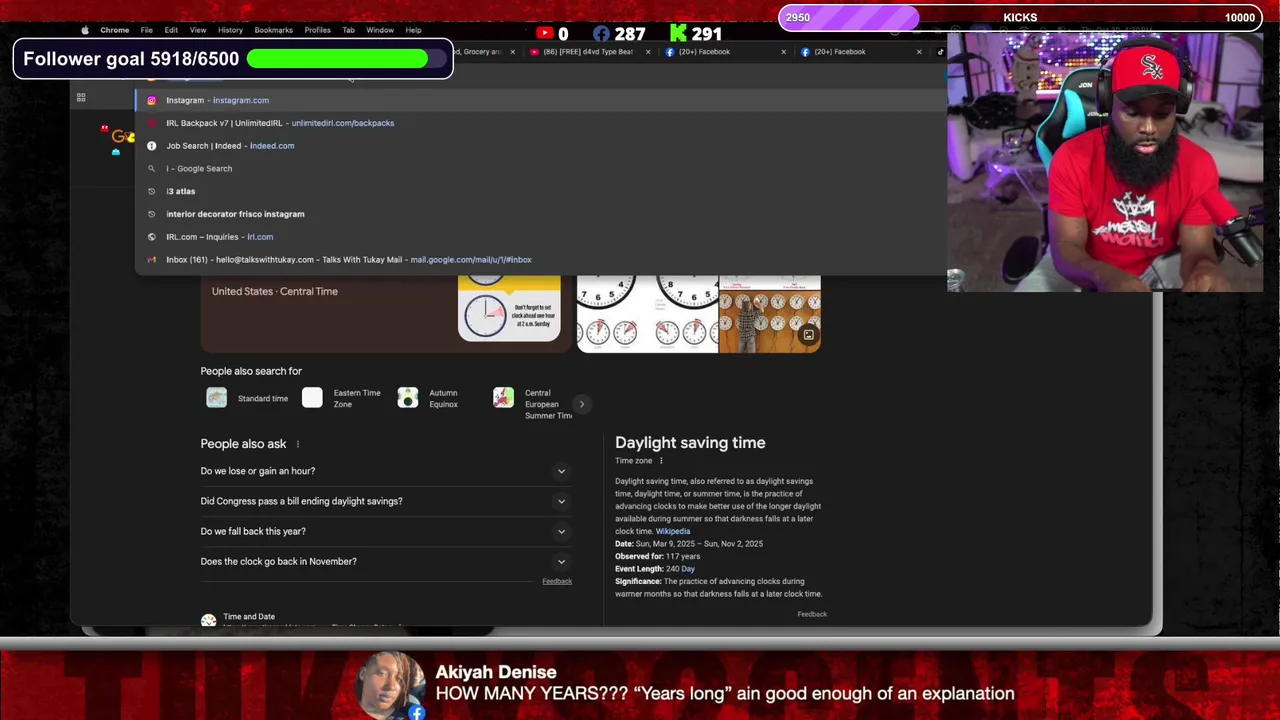Open the options menu beside Time zone
1280x720 pixels.
[x=661, y=461]
